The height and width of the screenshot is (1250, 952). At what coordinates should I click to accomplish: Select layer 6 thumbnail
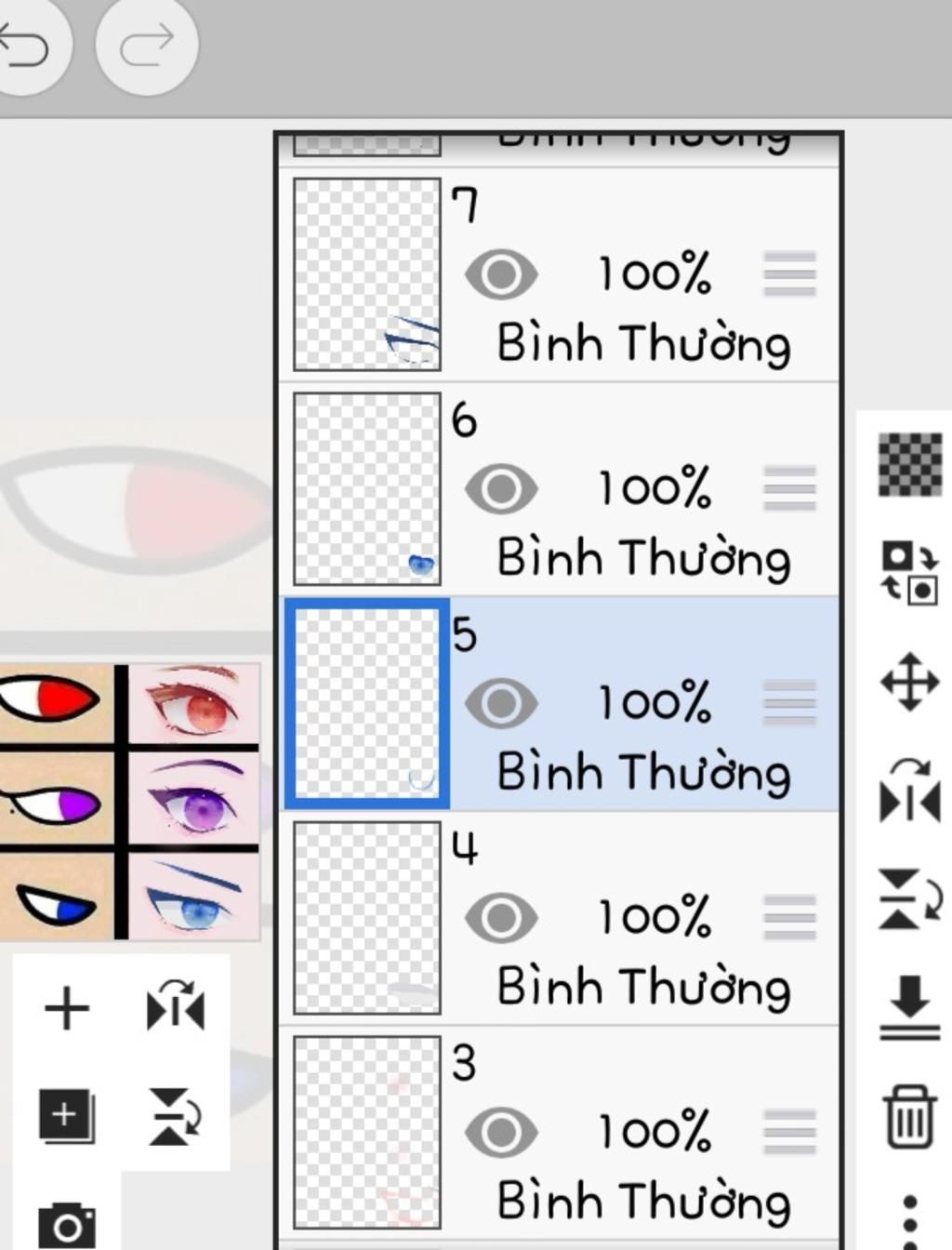[367, 489]
